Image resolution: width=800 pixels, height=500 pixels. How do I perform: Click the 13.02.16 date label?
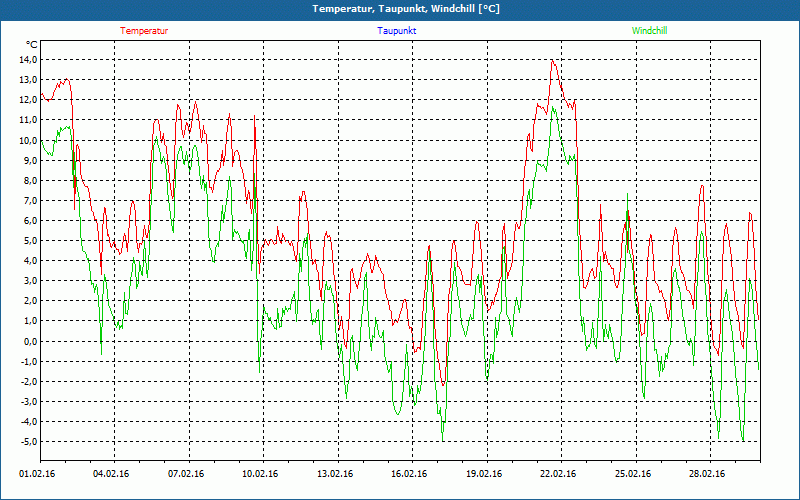(x=335, y=474)
